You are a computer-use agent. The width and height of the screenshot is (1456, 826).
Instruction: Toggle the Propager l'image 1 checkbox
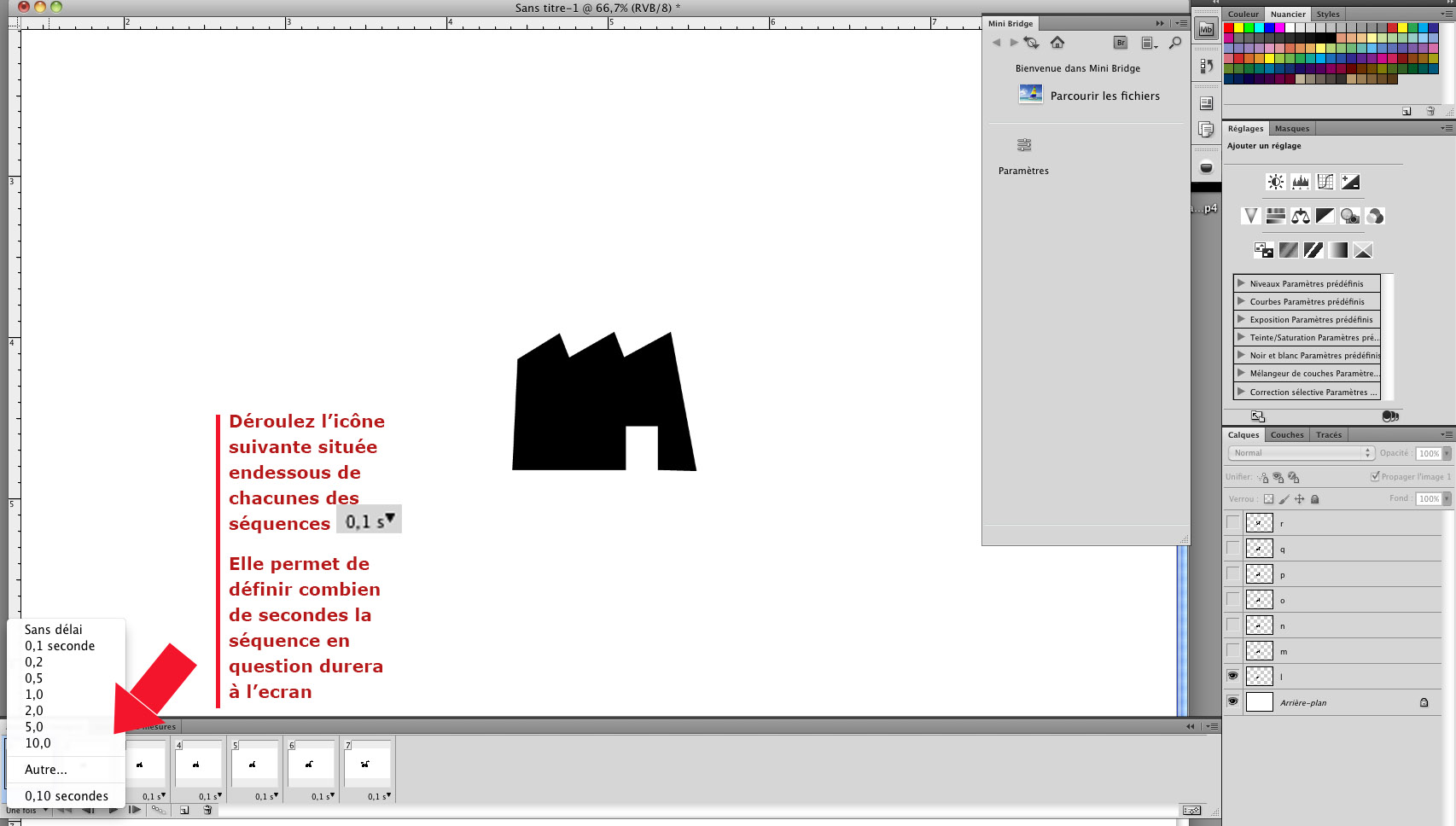click(x=1375, y=476)
